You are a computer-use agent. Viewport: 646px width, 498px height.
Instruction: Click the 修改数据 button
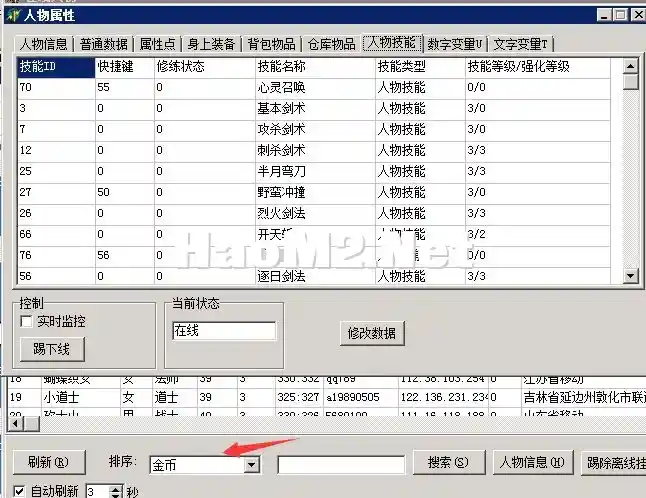(x=372, y=333)
